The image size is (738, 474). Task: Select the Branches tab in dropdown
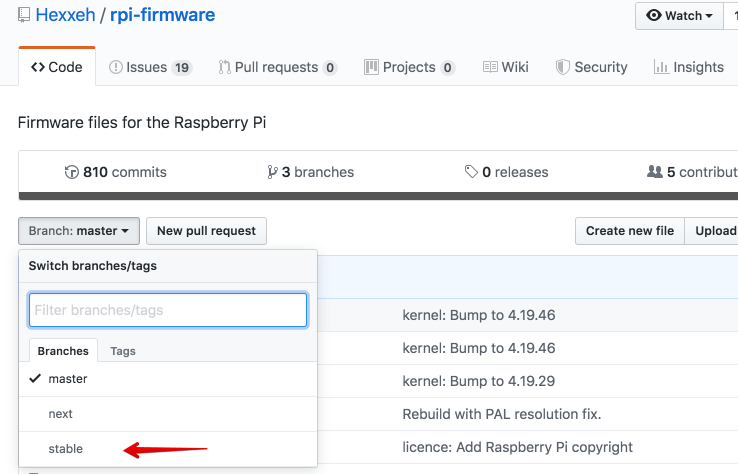[63, 351]
